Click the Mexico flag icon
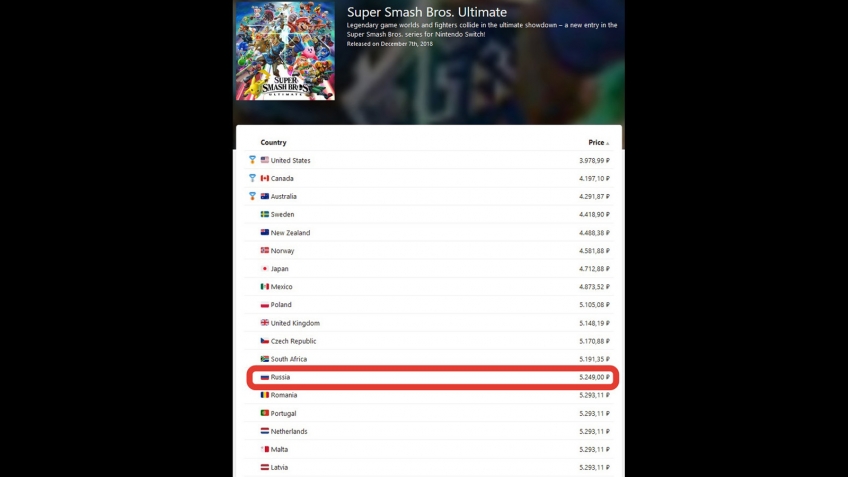The width and height of the screenshot is (848, 477). click(264, 287)
